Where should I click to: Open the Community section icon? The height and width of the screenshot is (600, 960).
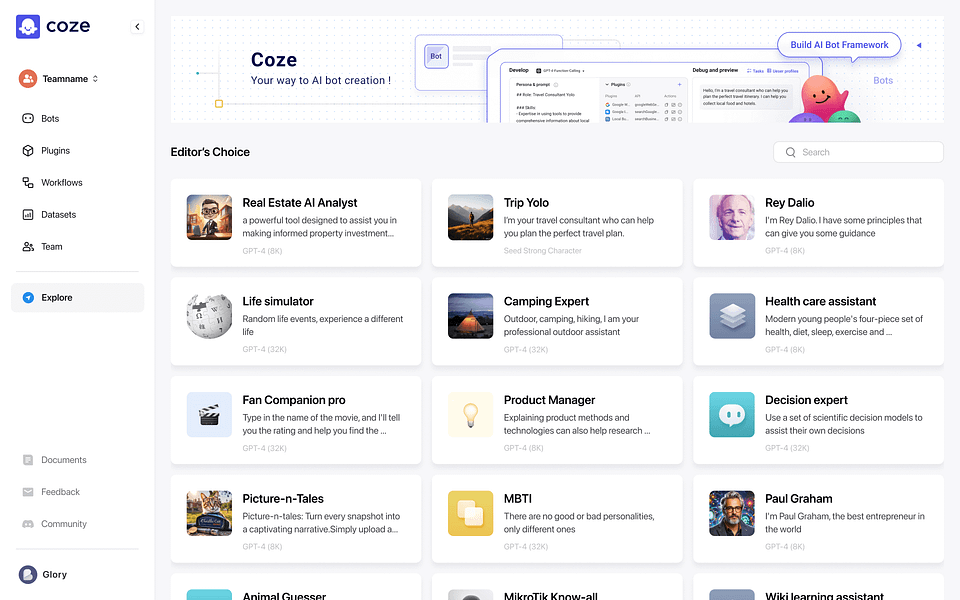coord(29,524)
